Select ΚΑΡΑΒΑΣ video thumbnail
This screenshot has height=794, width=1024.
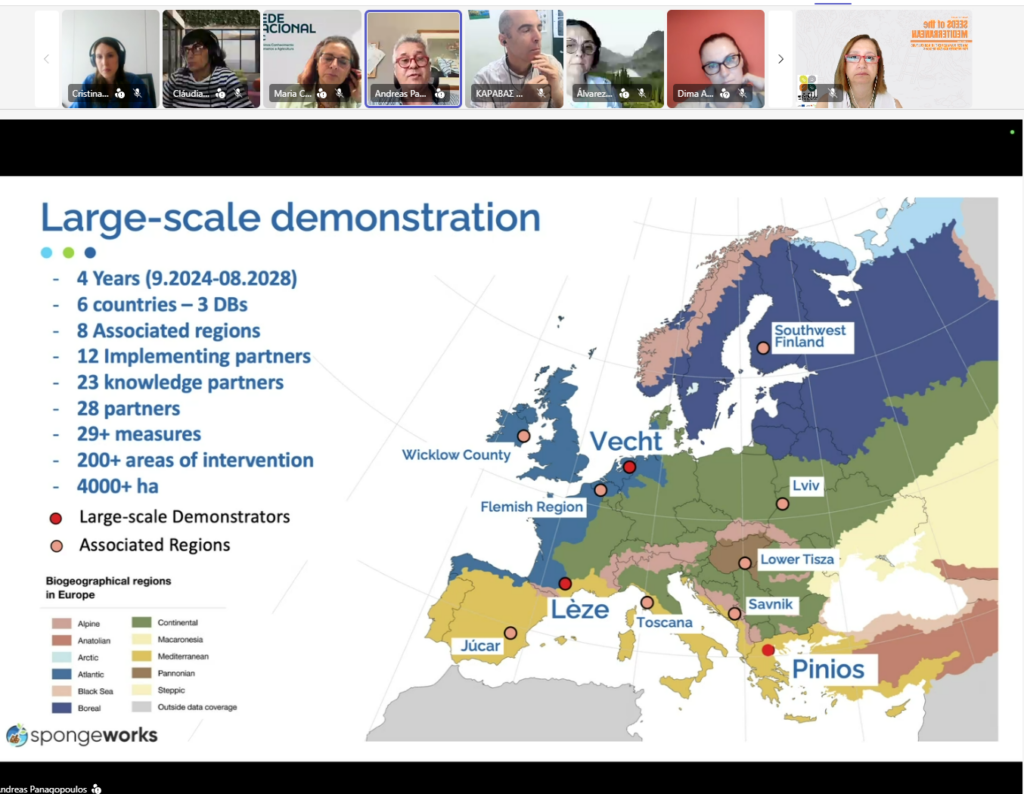[x=514, y=59]
